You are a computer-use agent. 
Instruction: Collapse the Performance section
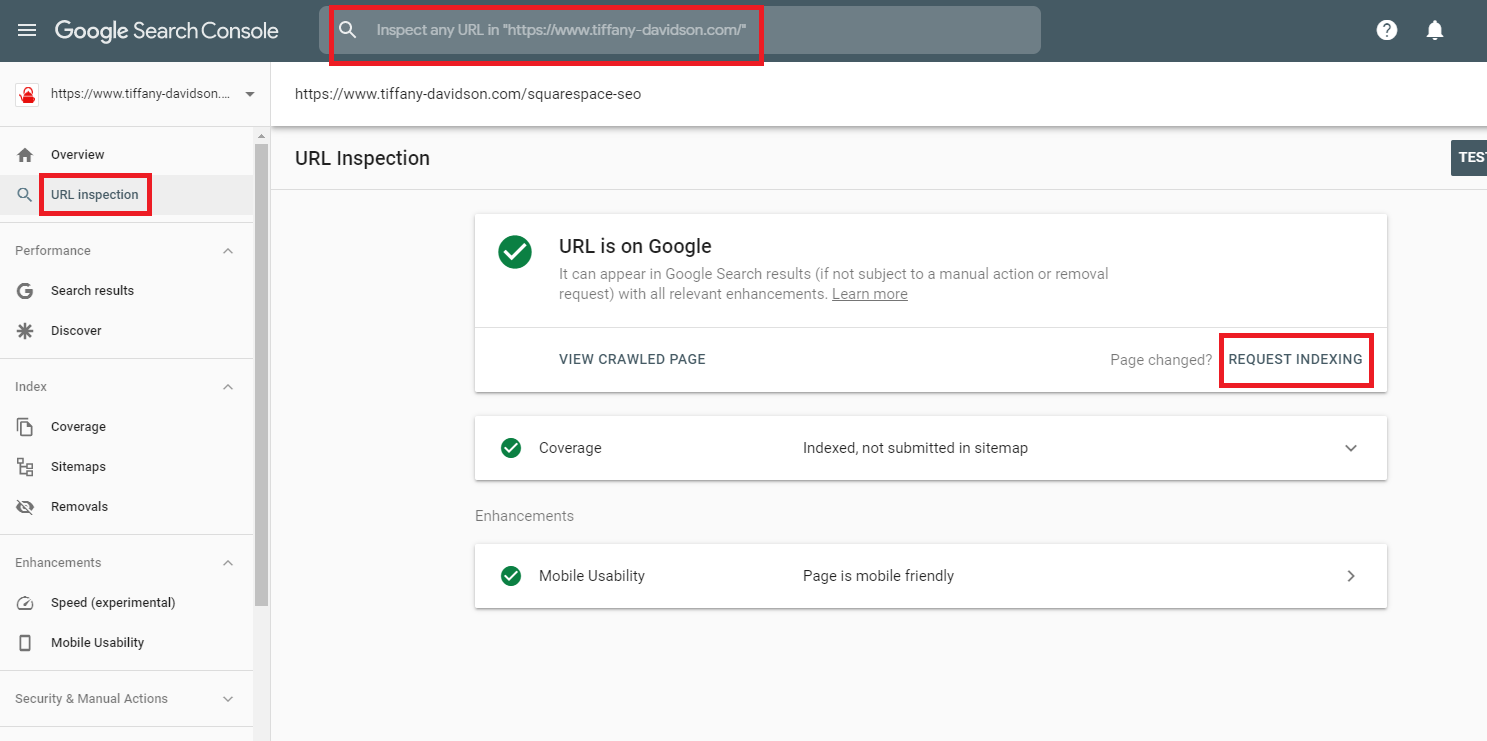tap(228, 251)
